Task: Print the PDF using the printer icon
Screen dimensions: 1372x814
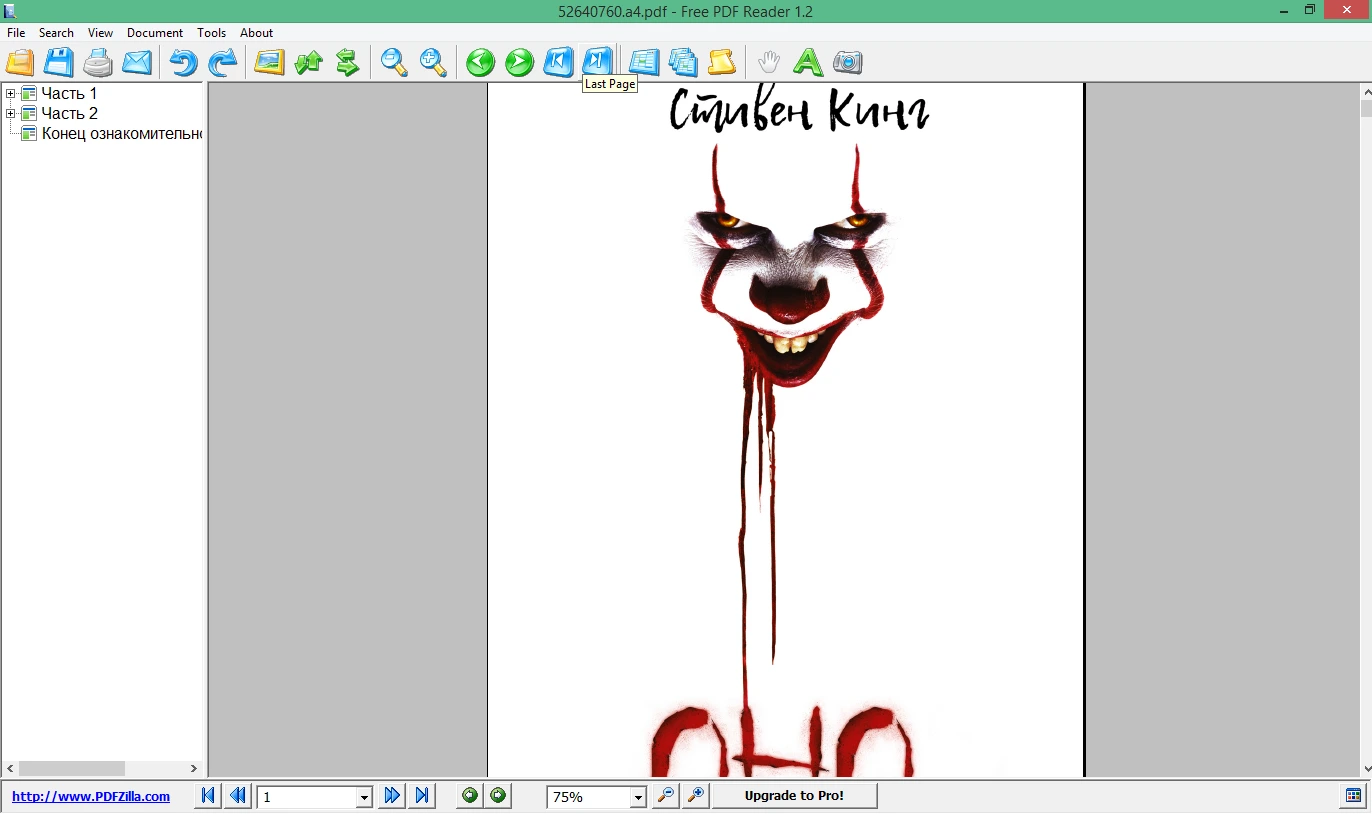Action: [x=98, y=62]
